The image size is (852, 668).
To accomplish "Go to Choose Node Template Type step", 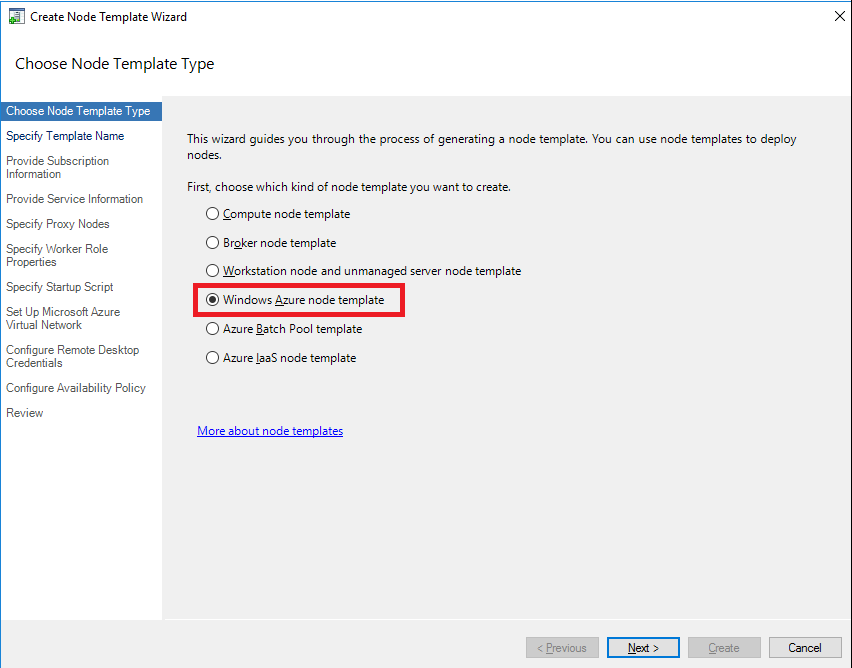I will pyautogui.click(x=81, y=111).
